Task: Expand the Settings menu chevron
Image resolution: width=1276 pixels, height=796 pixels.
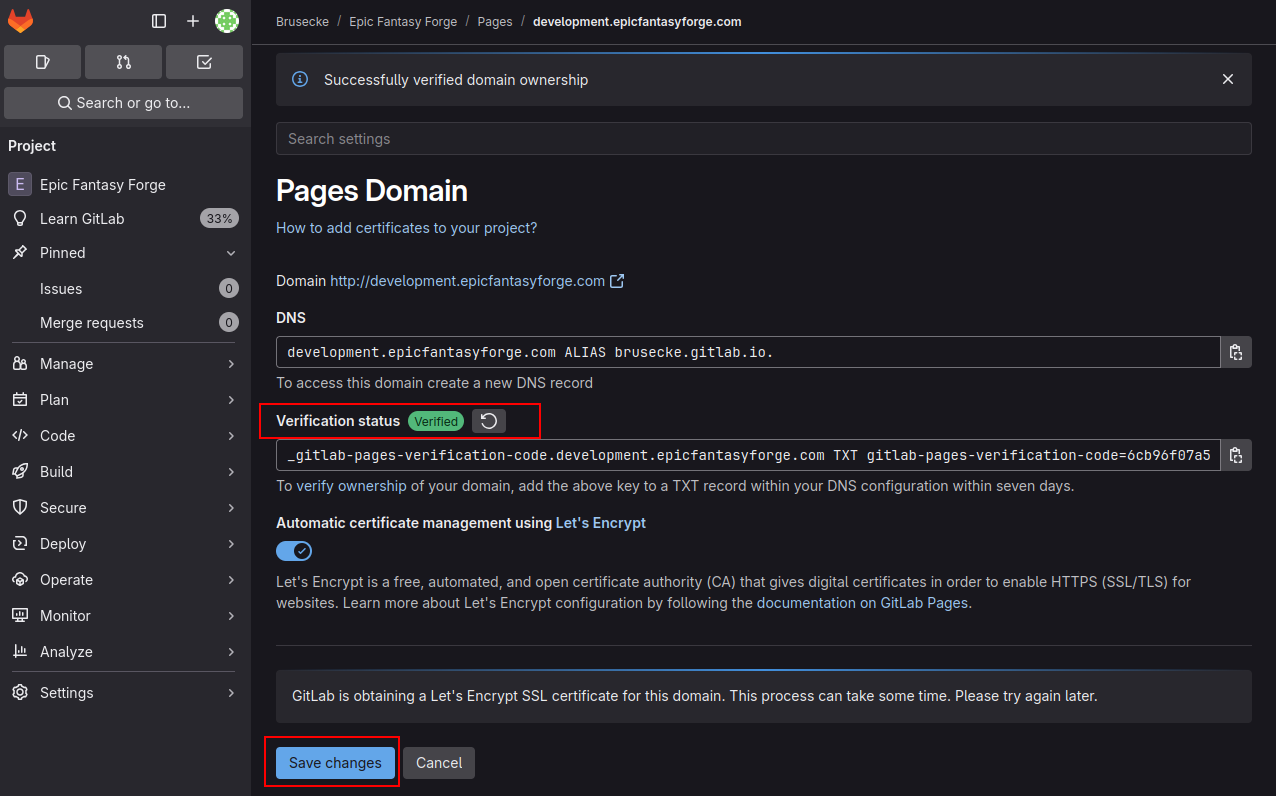Action: point(231,693)
